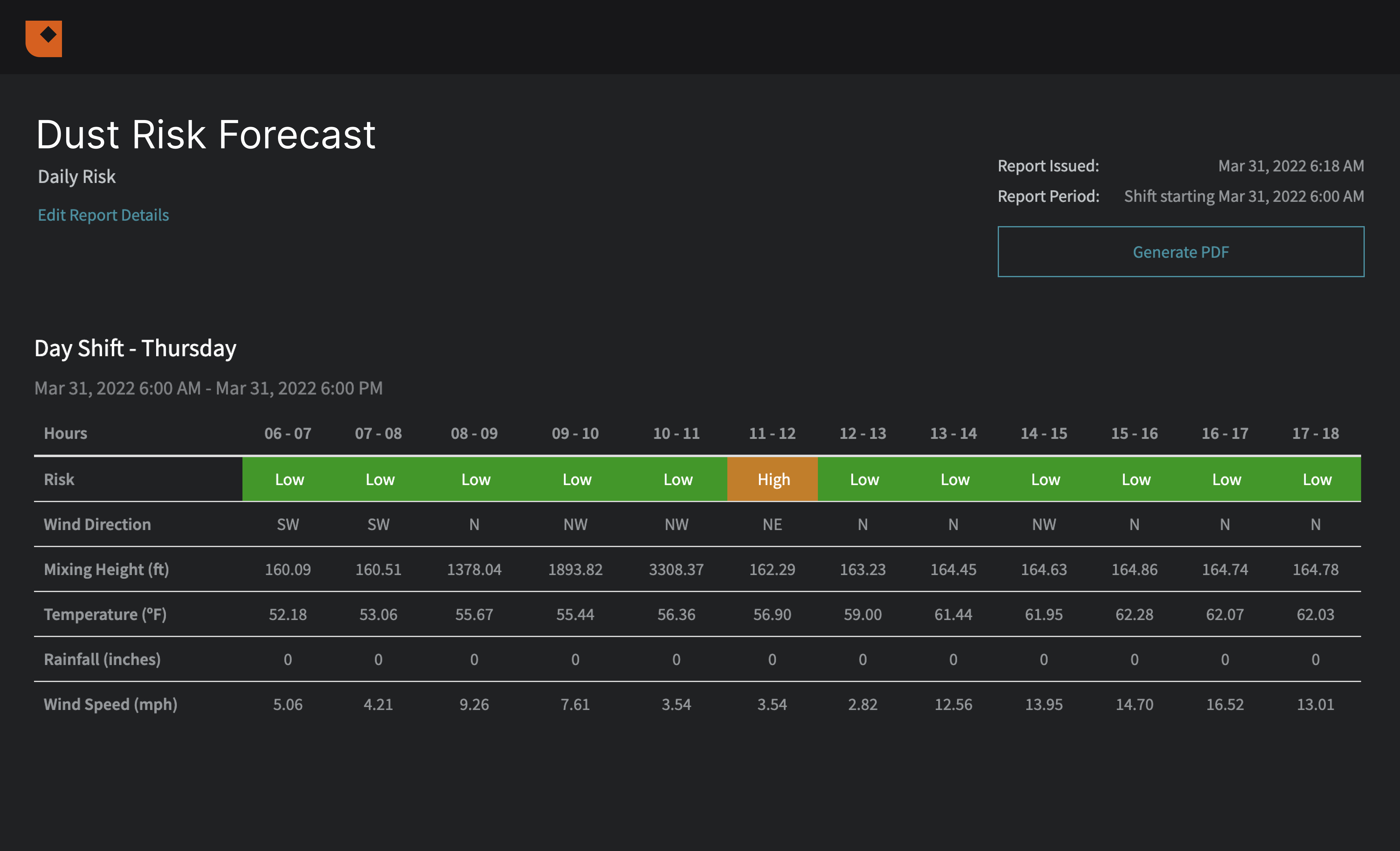Screen dimensions: 1400x851
Task: Click the Temperature (°F) row label
Action: (105, 614)
